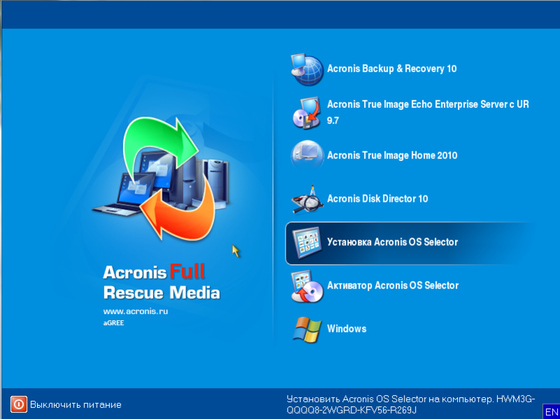Screen dimensions: 560x419
Task: Click the True Image Echo Enterprise Server icon
Action: tap(306, 113)
